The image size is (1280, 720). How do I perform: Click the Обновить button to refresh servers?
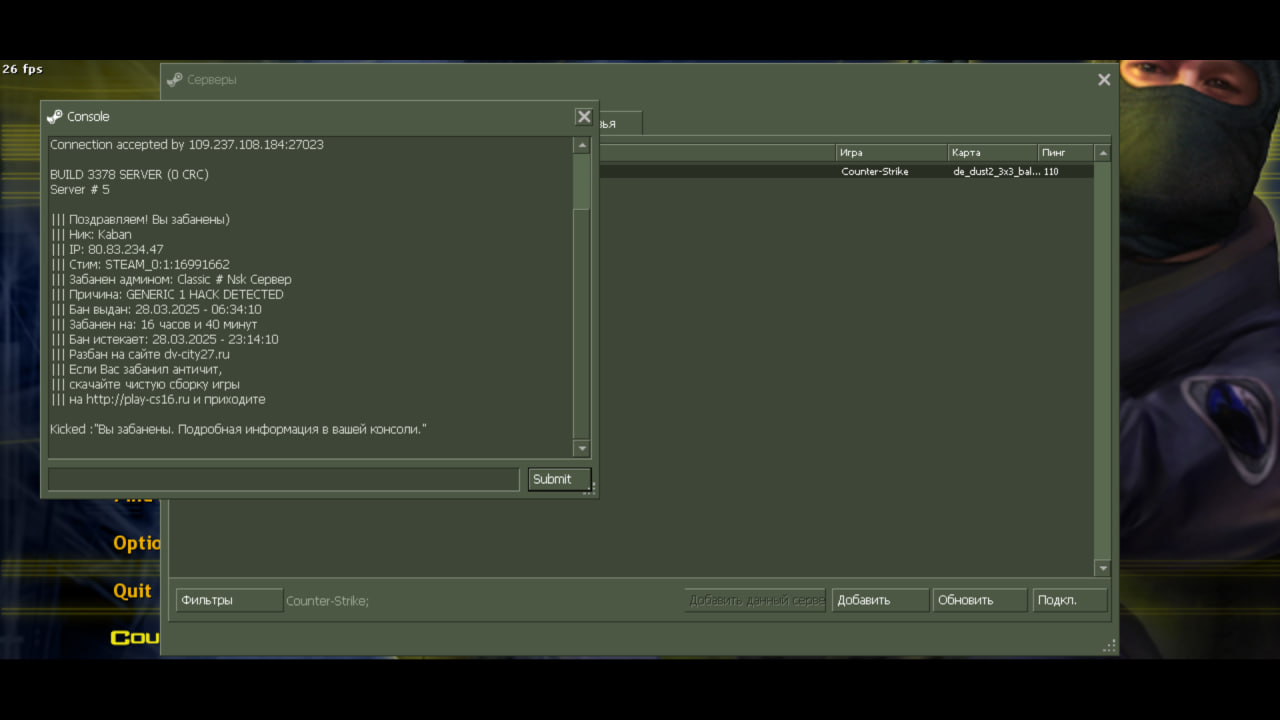pyautogui.click(x=980, y=600)
